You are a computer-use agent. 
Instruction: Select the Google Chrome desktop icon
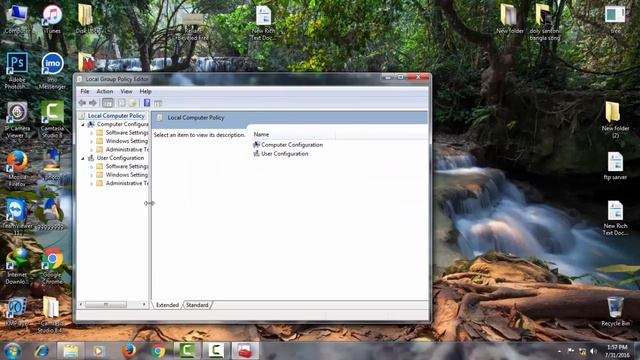[x=52, y=265]
